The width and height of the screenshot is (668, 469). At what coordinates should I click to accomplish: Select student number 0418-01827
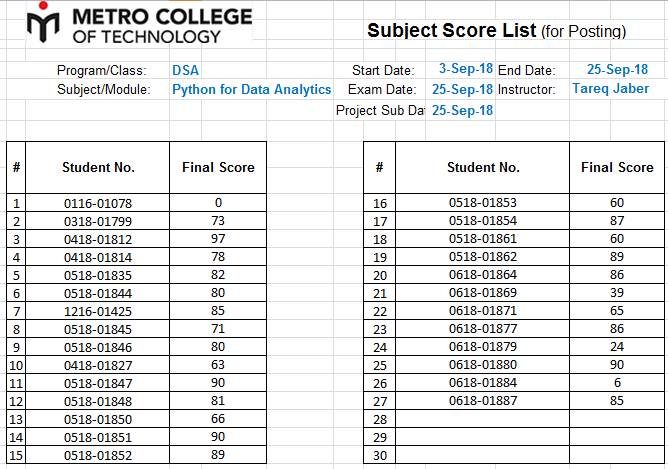click(98, 365)
